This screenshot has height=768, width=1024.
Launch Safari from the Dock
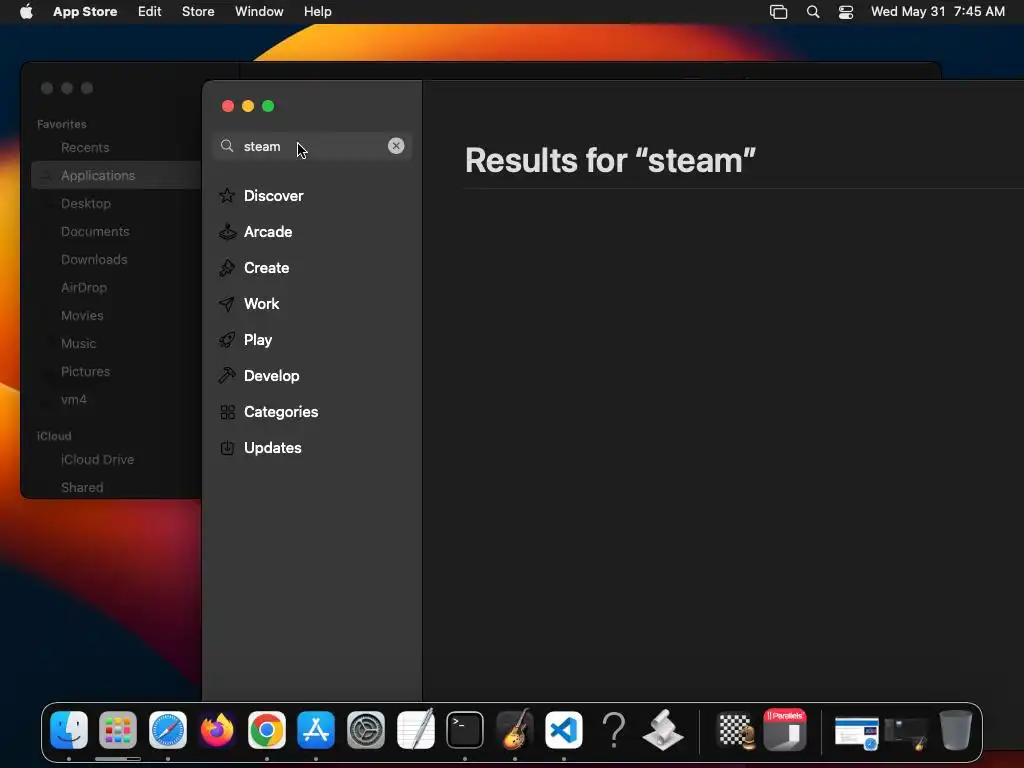click(168, 730)
